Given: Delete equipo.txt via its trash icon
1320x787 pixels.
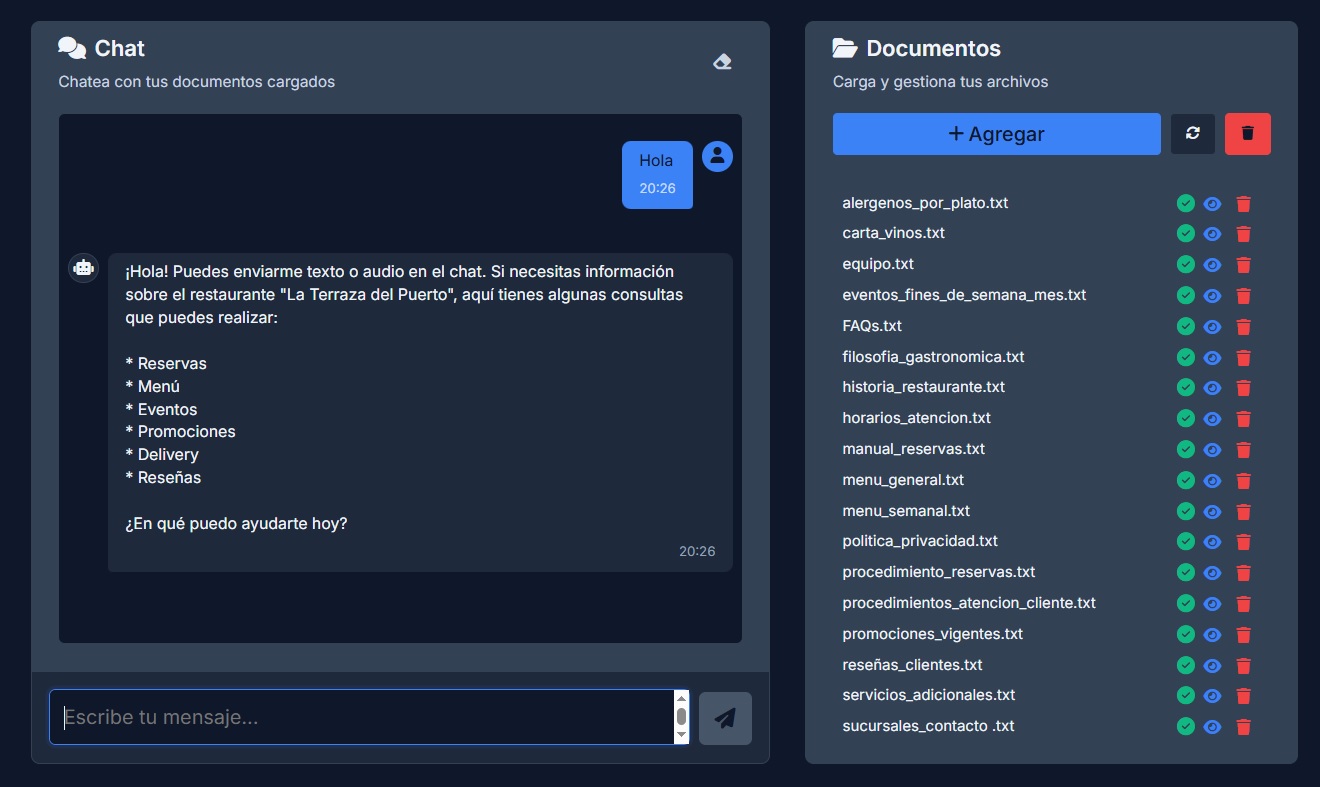Looking at the screenshot, I should point(1243,264).
